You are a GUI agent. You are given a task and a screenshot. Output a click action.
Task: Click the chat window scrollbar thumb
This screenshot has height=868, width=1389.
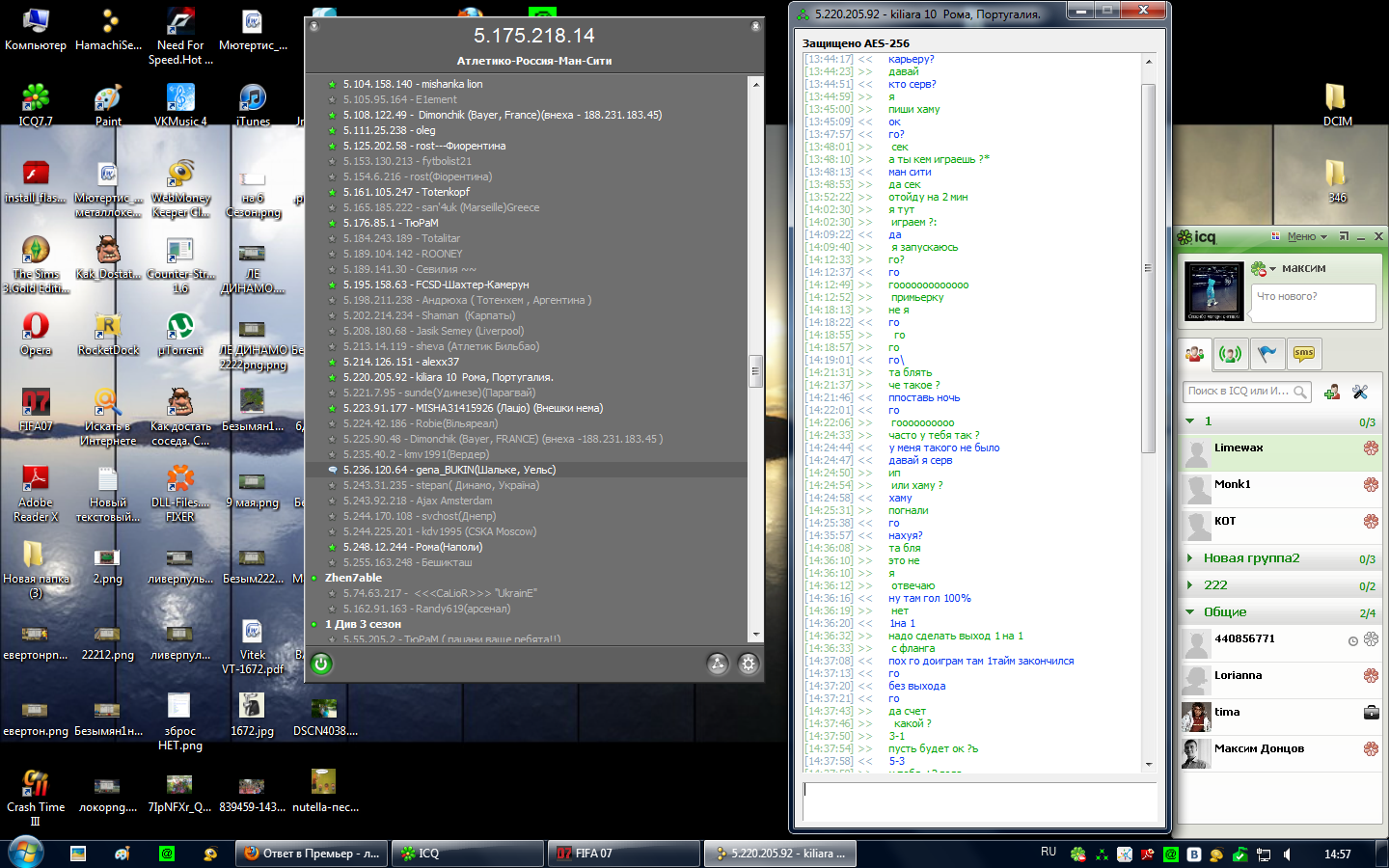pyautogui.click(x=1148, y=268)
